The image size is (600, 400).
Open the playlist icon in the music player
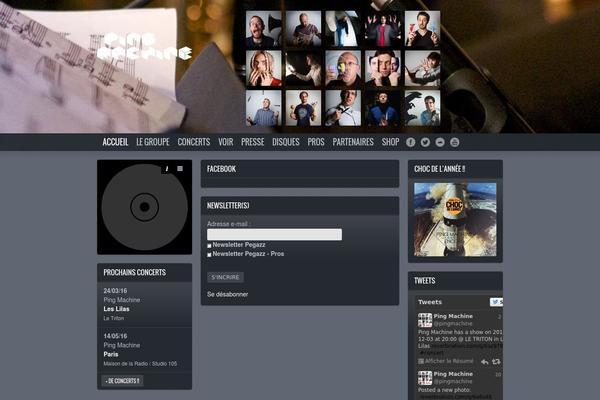180,169
